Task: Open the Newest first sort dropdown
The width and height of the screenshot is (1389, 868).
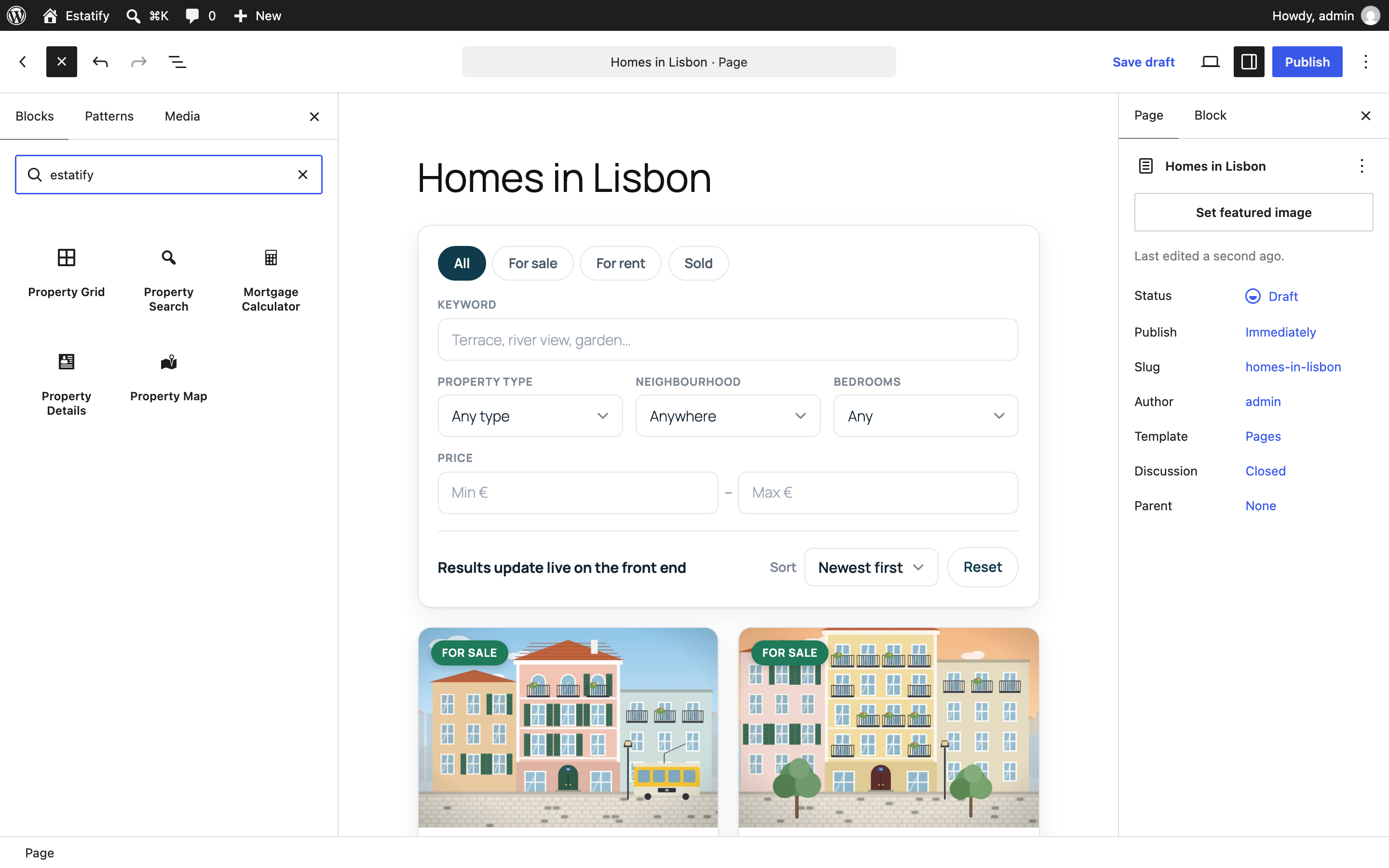Action: tap(872, 567)
